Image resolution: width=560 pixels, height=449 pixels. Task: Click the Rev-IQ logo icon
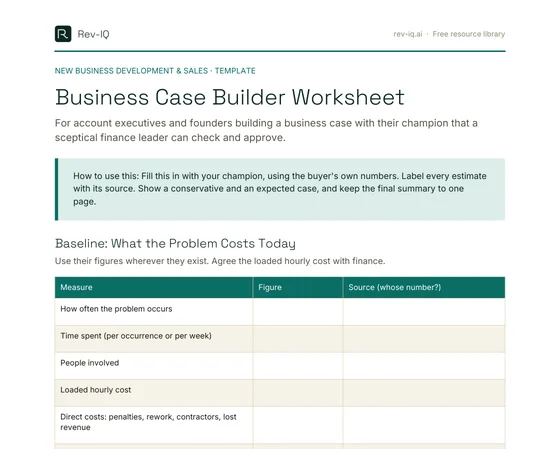coord(63,34)
